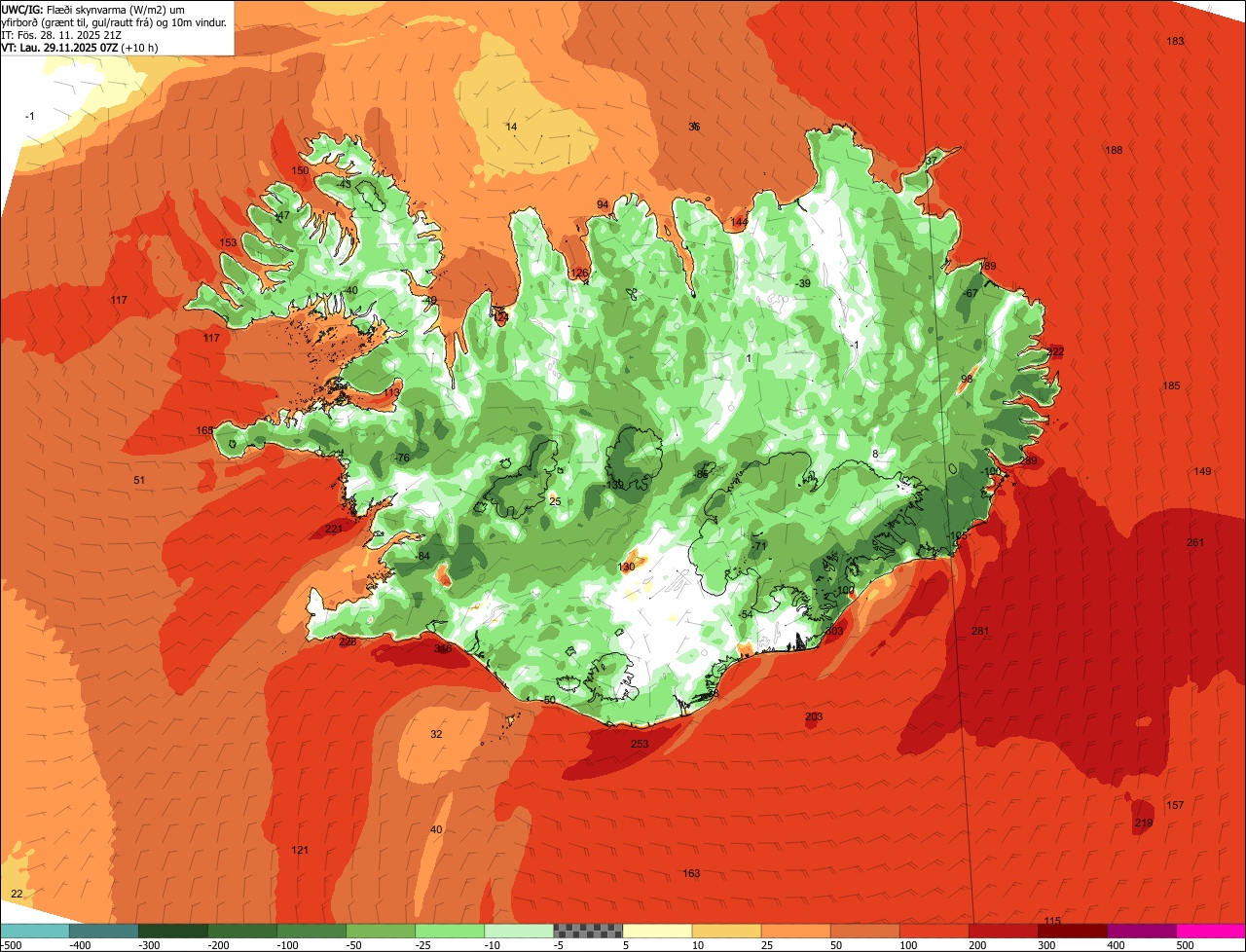Click flux value '221' near the west coast

click(334, 529)
